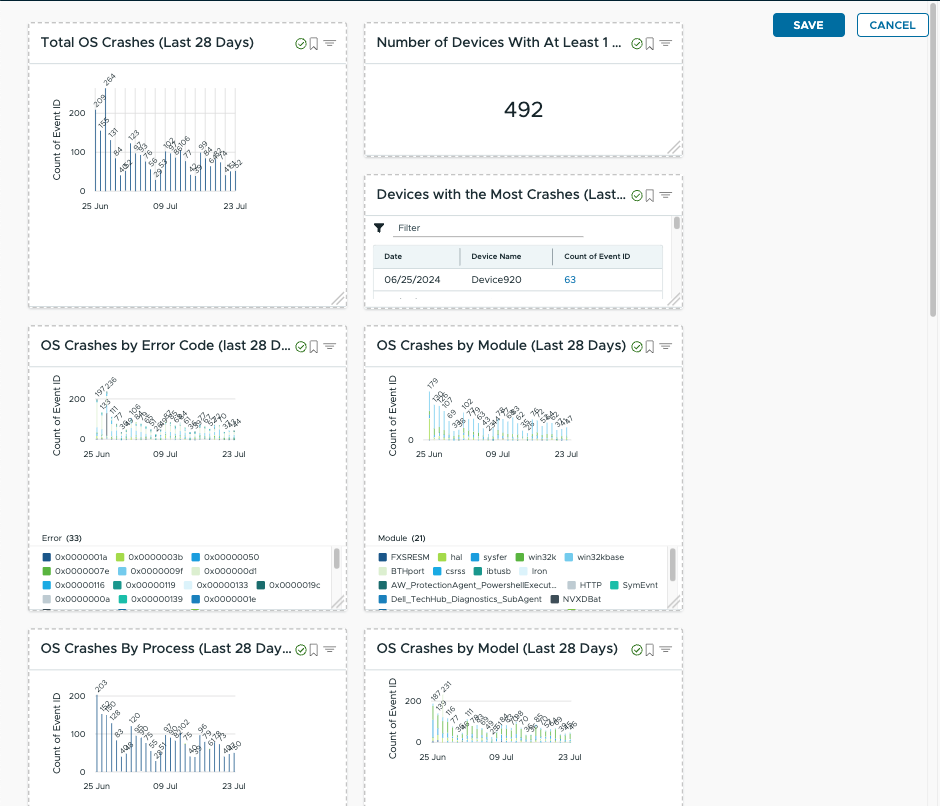This screenshot has height=806, width=940.
Task: Click the Filter text field in devices table
Action: [474, 228]
